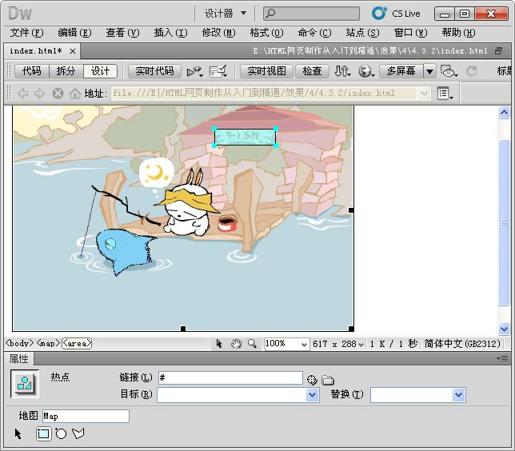Open preview in browser globe icon
515x451 pixels.
pyautogui.click(x=366, y=71)
